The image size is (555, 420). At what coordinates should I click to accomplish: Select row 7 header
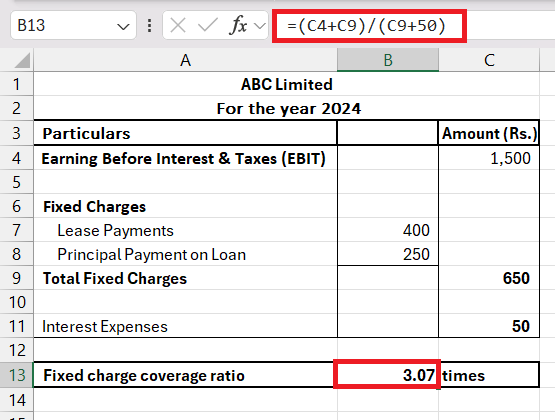point(17,230)
